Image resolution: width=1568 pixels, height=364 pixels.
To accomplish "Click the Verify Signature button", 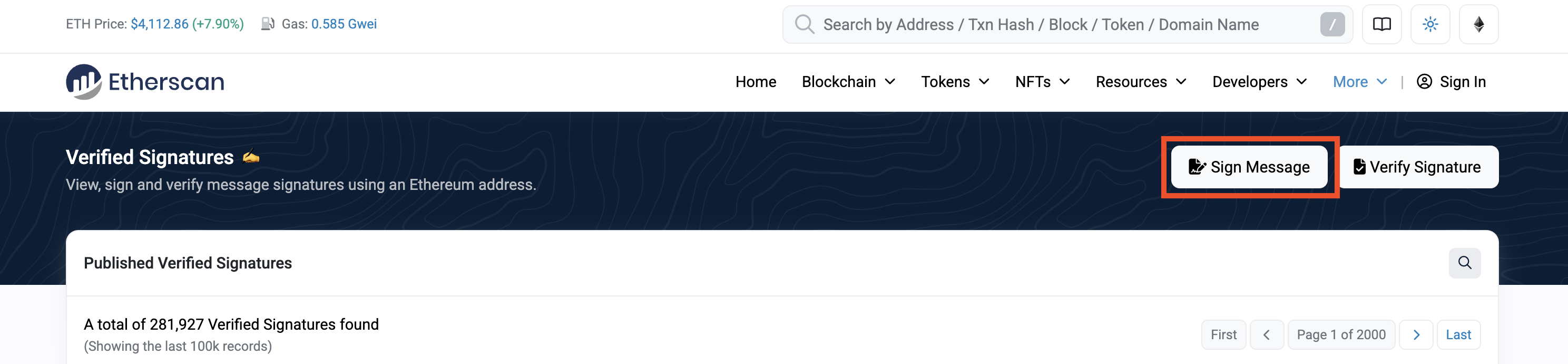I will 1418,167.
